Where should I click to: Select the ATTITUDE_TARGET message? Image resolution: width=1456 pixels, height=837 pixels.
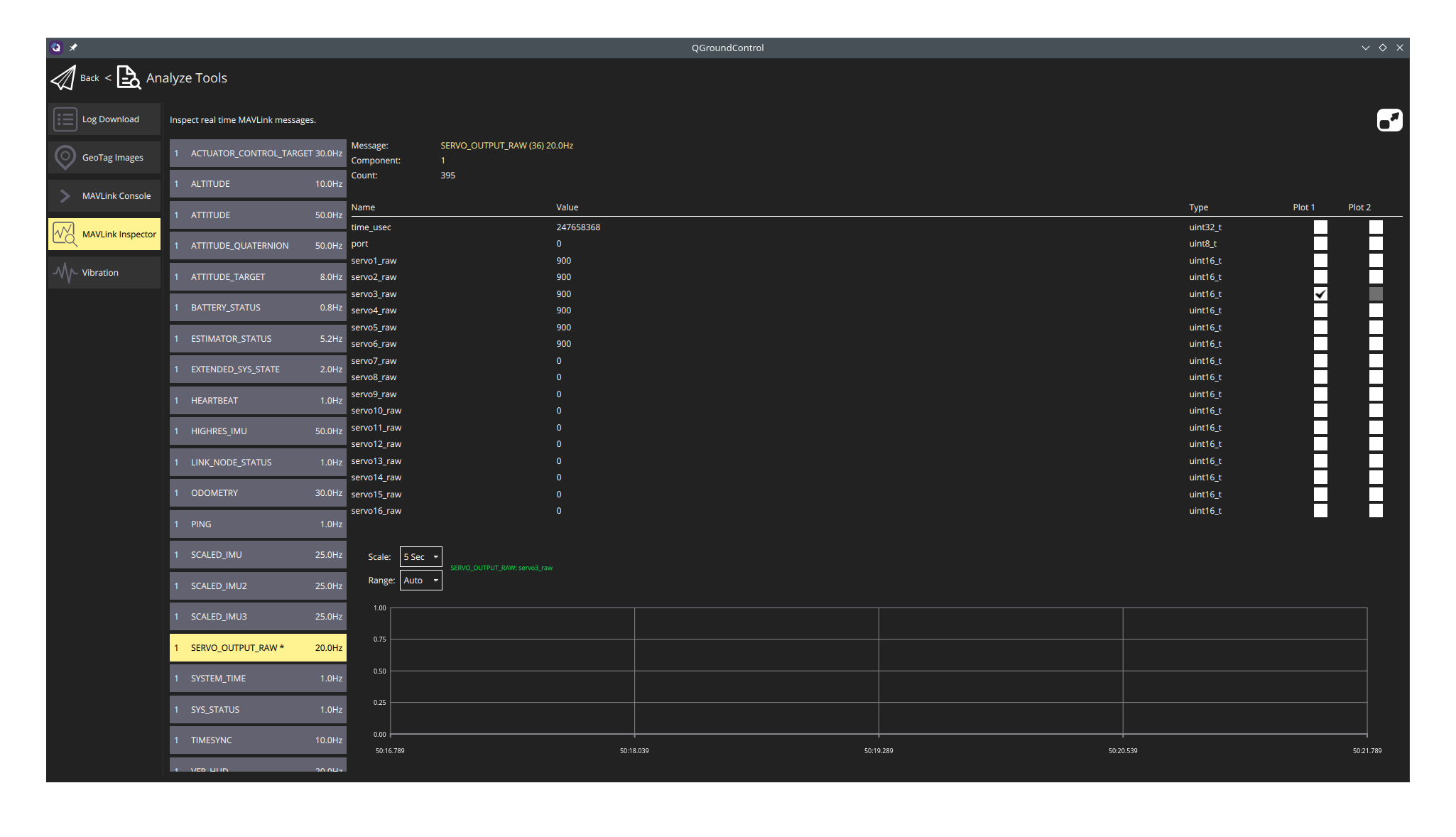pos(258,277)
